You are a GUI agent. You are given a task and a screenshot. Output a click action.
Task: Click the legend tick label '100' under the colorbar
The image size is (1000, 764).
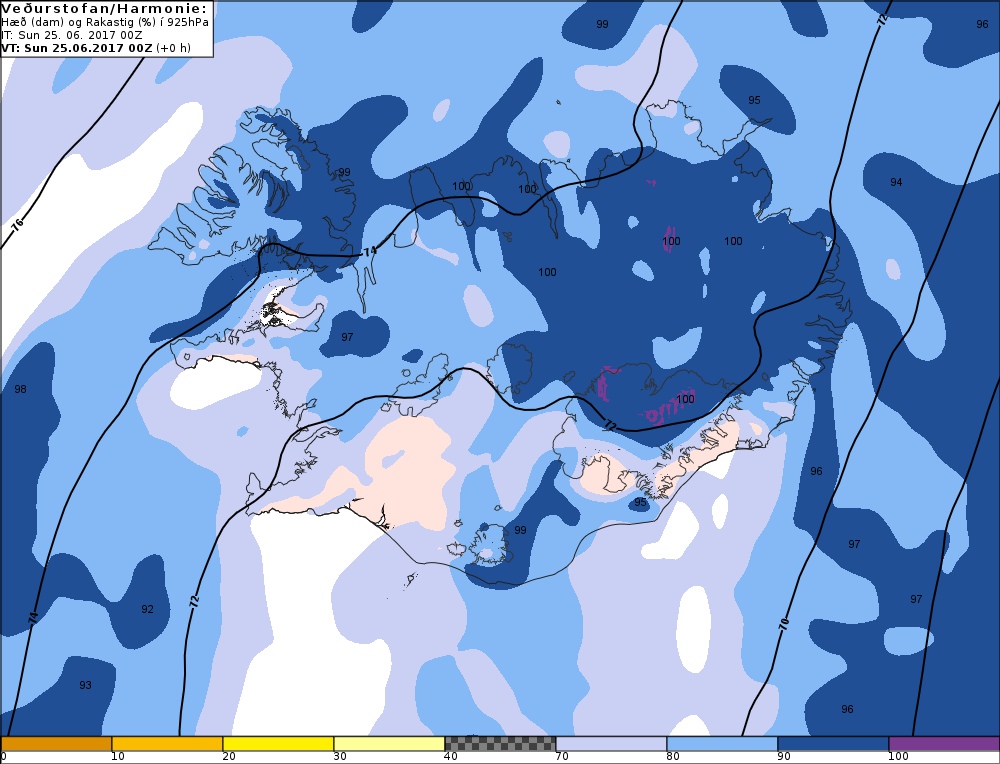898,757
